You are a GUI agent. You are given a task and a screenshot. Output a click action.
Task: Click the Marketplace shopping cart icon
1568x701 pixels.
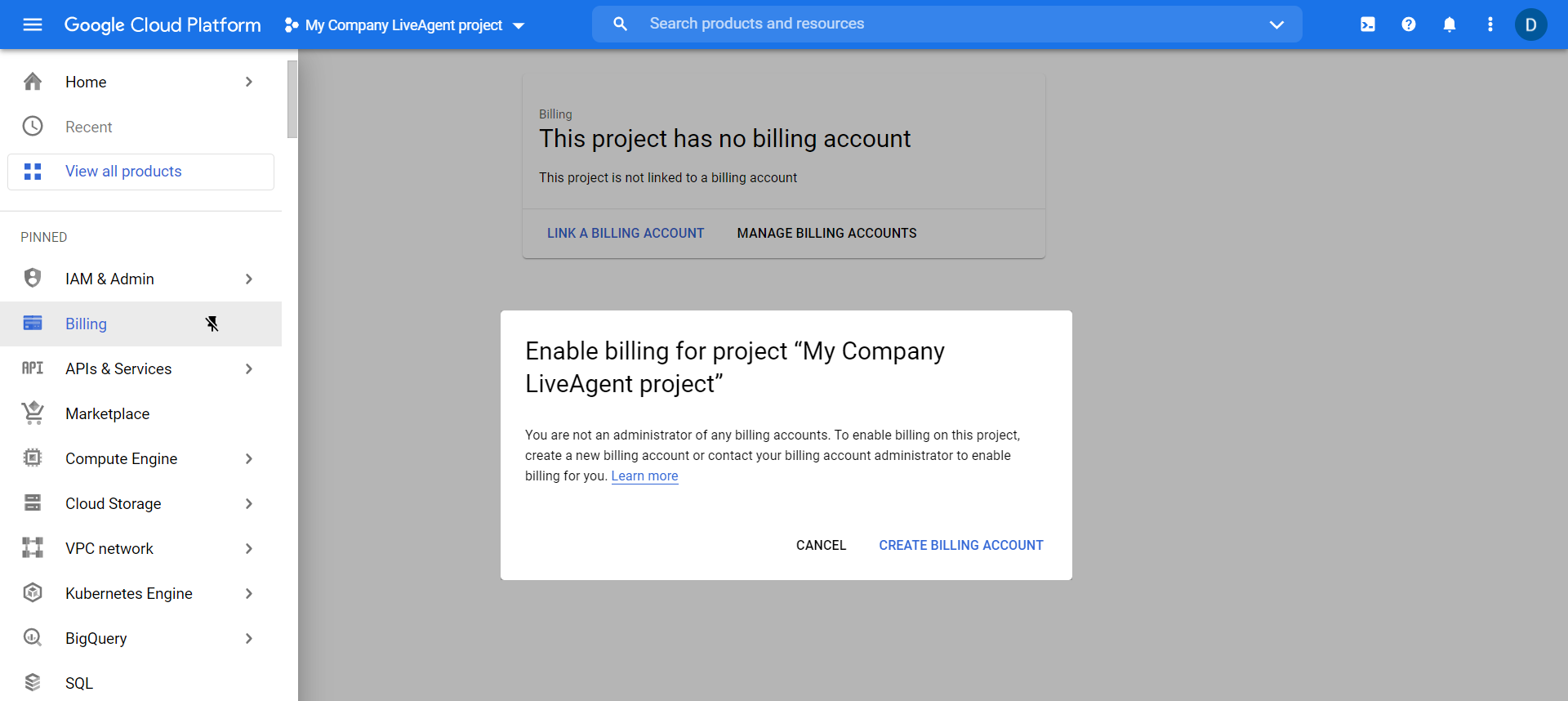(33, 413)
